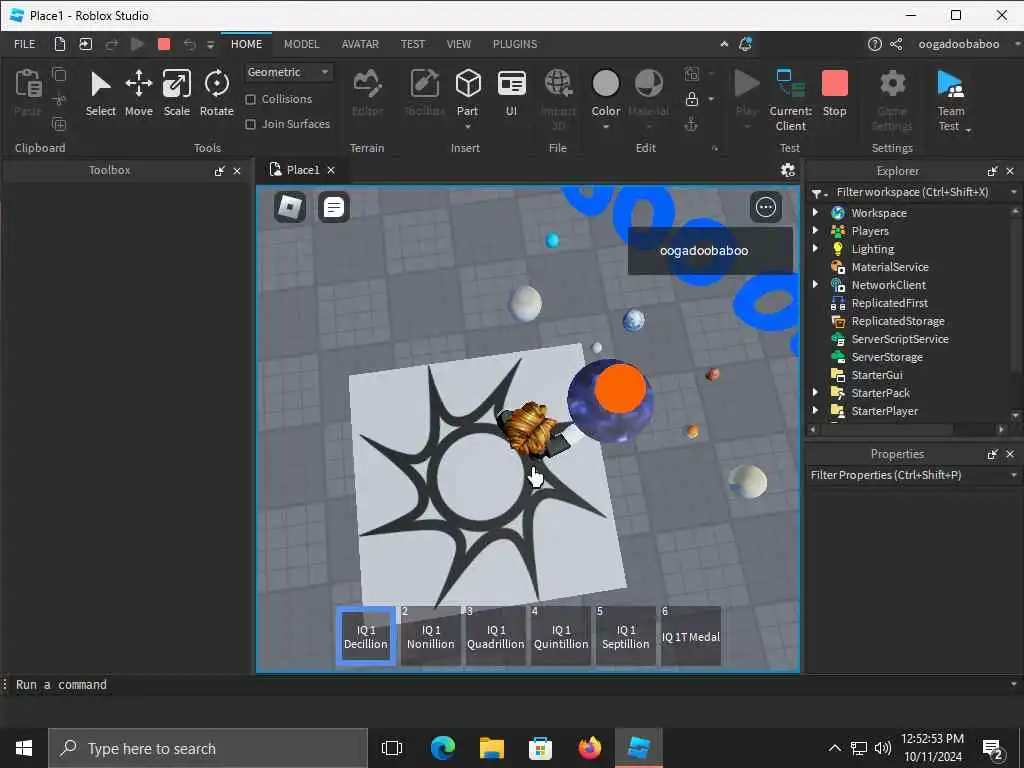Close the Toolbox panel
This screenshot has height=768, width=1024.
coord(237,170)
